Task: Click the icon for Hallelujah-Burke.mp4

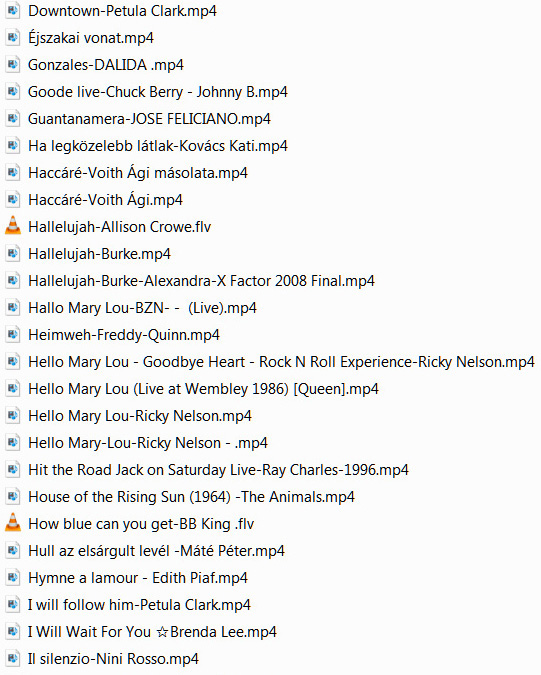Action: click(13, 254)
